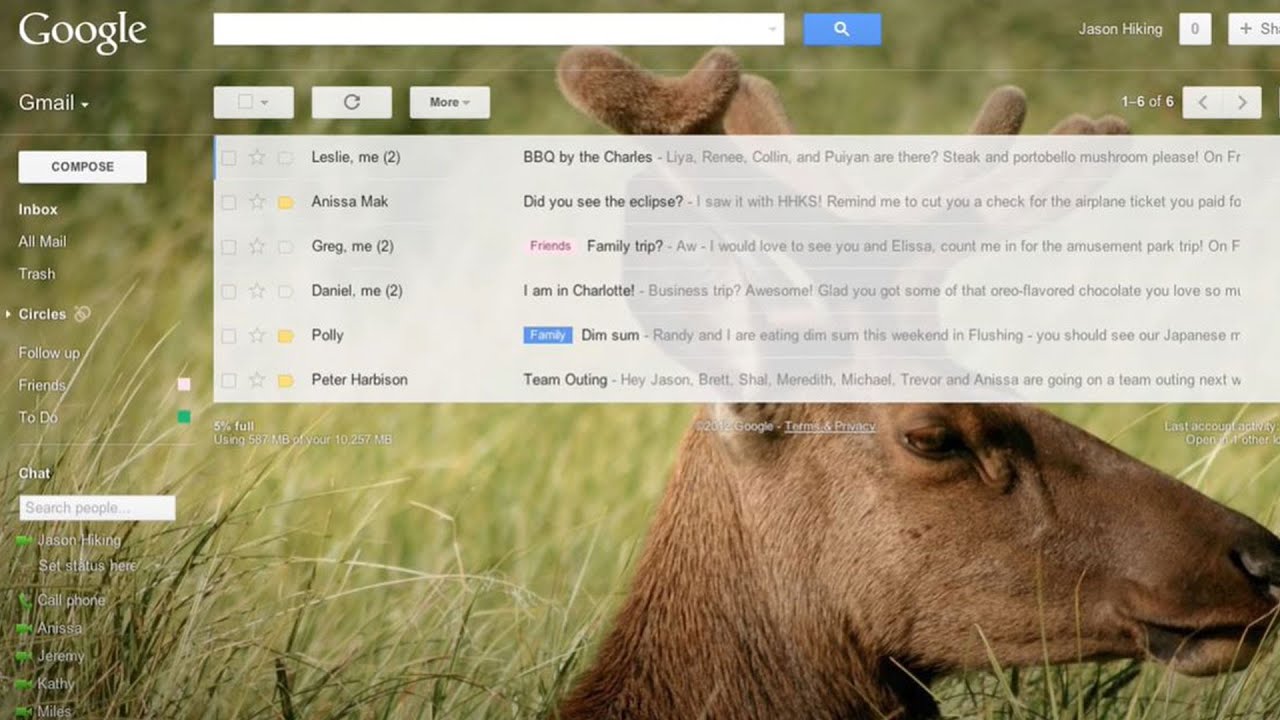Select the Greg, me (2) email checkbox
This screenshot has width=1280, height=720.
coord(229,247)
